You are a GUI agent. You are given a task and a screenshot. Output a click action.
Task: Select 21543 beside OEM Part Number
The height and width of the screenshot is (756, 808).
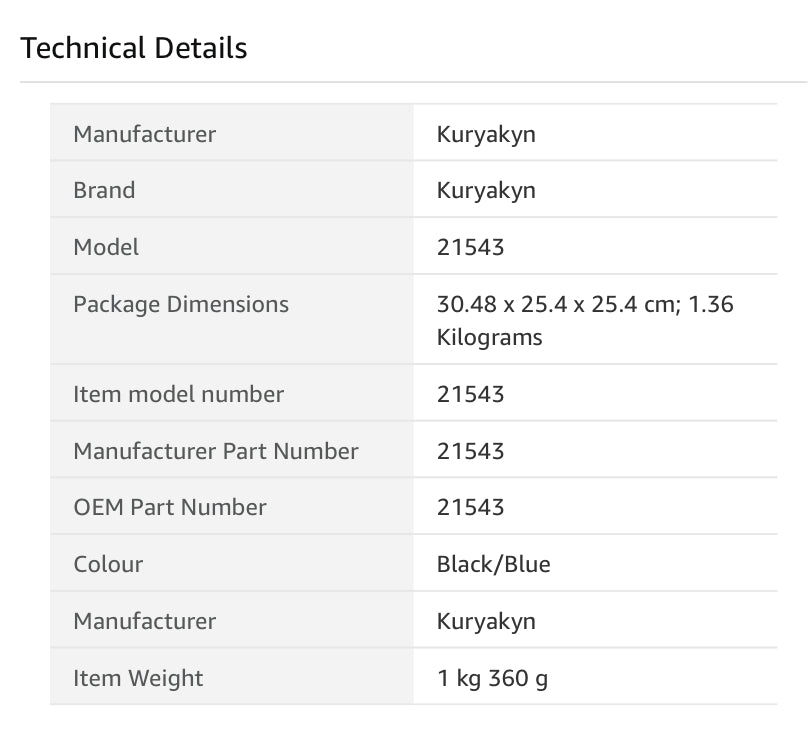click(x=470, y=507)
